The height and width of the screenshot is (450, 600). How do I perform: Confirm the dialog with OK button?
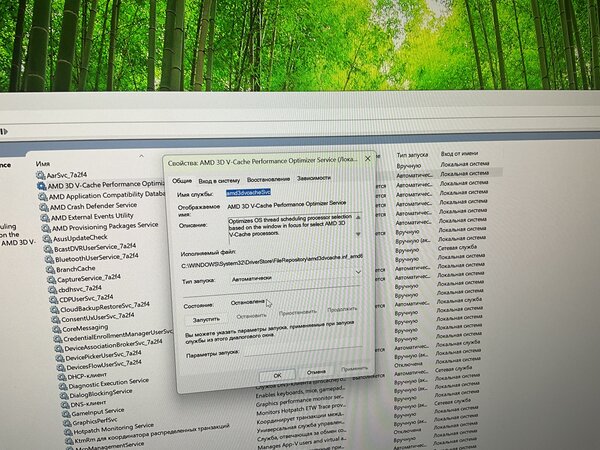277,375
